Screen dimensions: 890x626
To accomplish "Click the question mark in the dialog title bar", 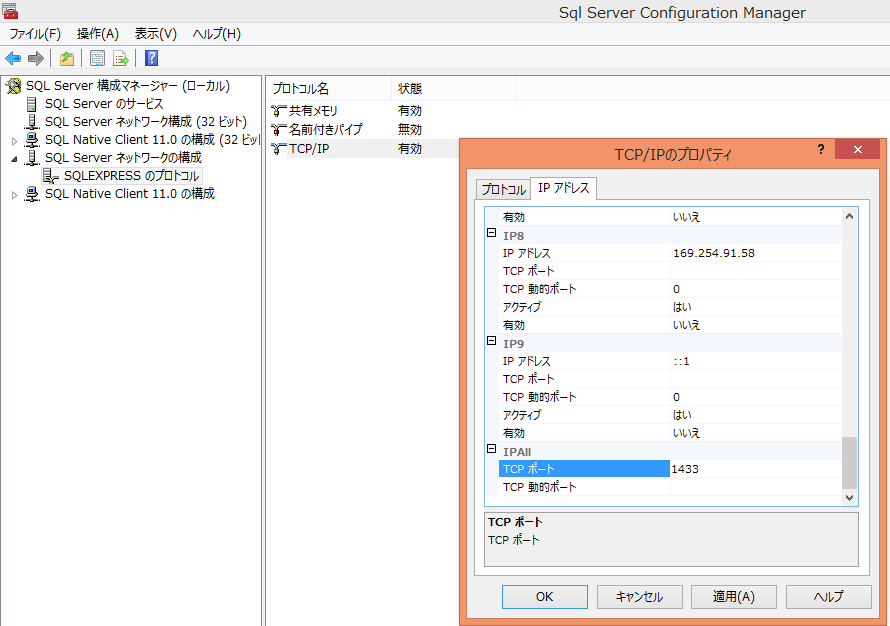I will point(821,149).
